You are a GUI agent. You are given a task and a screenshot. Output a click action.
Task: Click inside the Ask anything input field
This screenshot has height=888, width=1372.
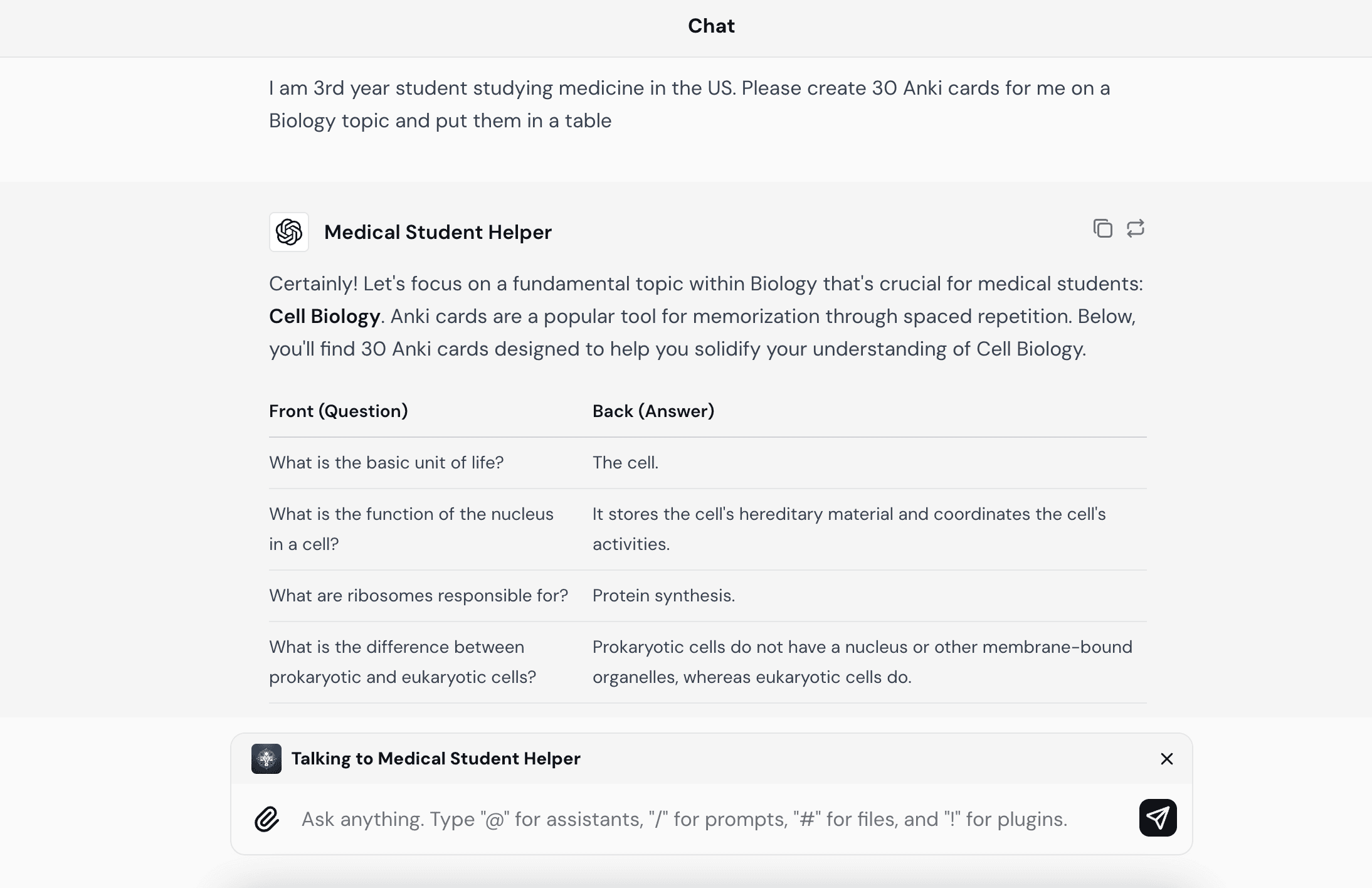click(x=683, y=818)
